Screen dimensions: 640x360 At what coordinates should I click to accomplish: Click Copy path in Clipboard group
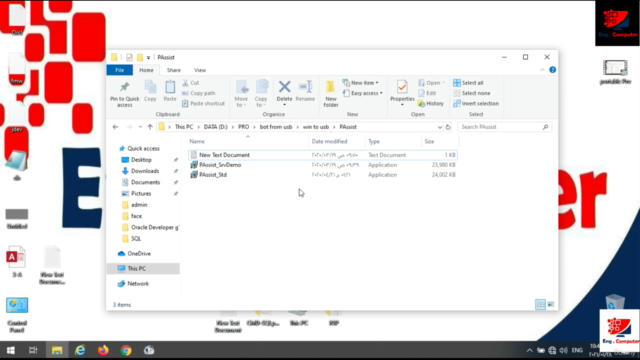pos(198,93)
